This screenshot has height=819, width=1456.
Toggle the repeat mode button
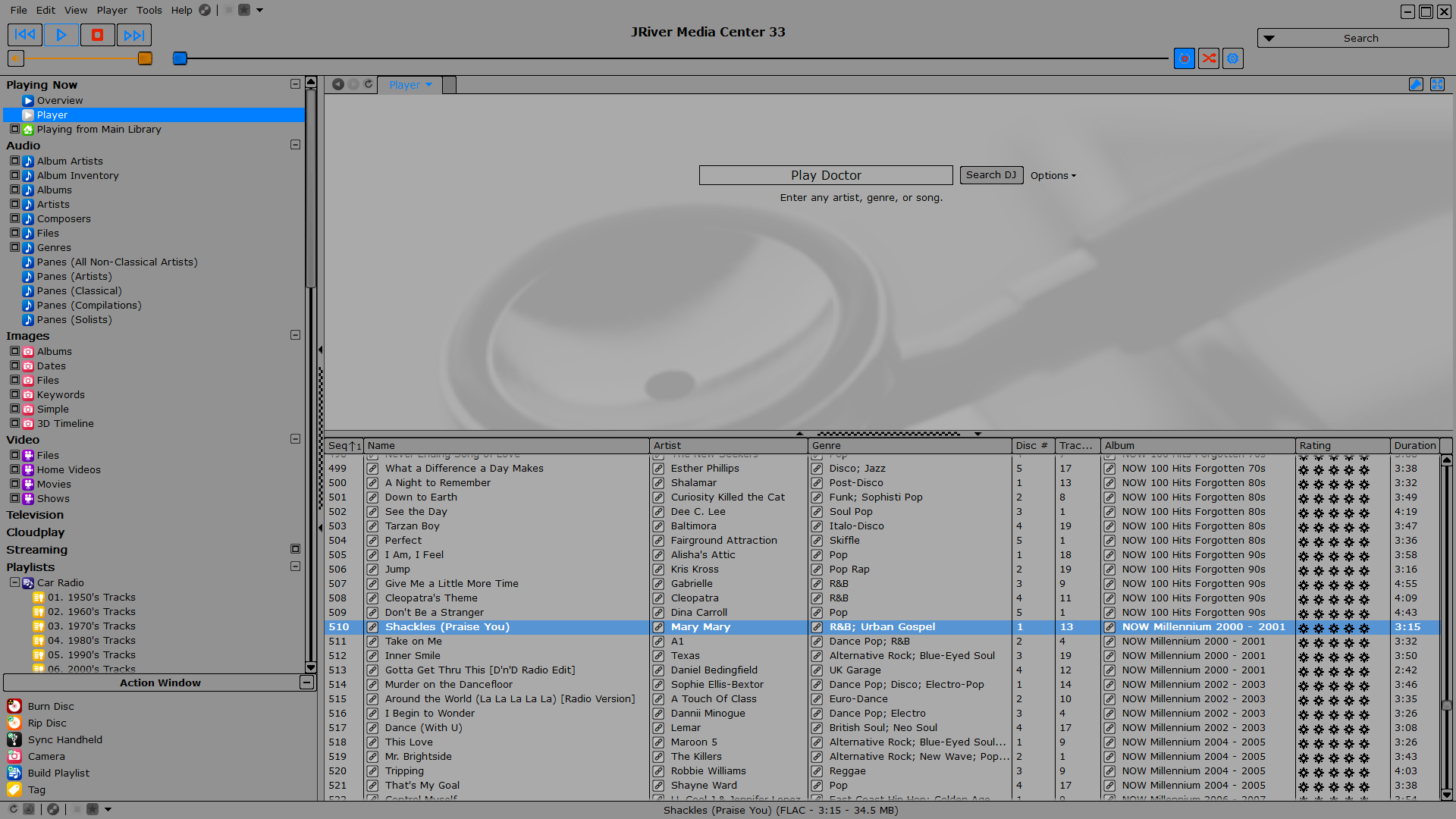pos(1185,58)
